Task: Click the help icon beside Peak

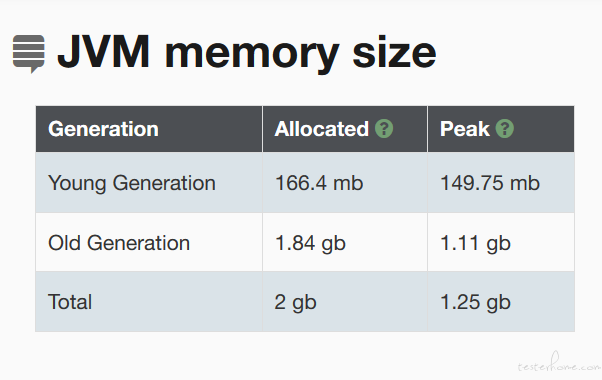Action: (504, 128)
